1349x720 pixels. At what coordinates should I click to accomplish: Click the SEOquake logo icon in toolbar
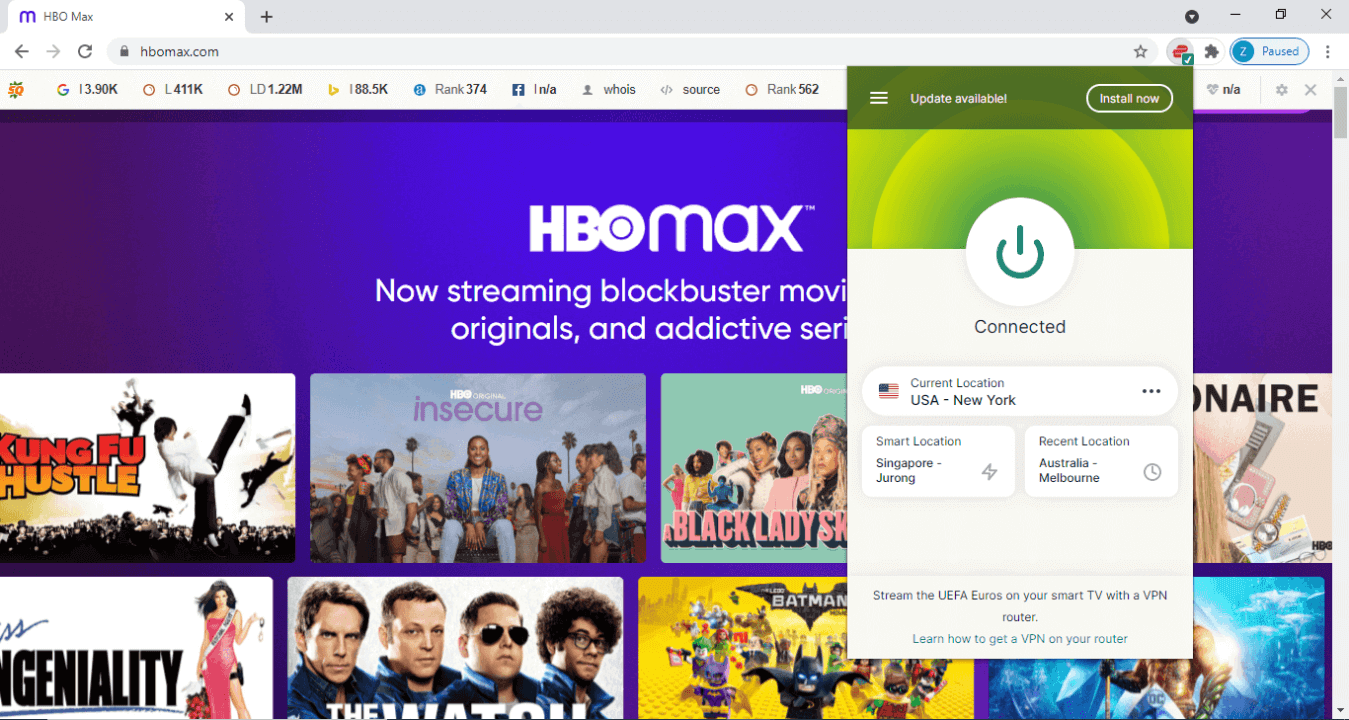16,89
